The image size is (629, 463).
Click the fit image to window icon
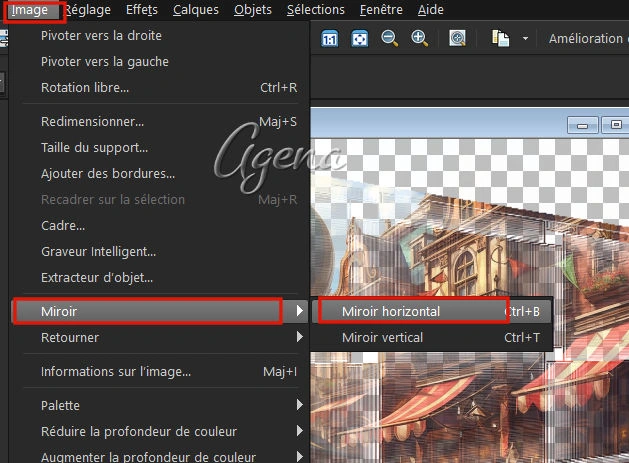359,39
